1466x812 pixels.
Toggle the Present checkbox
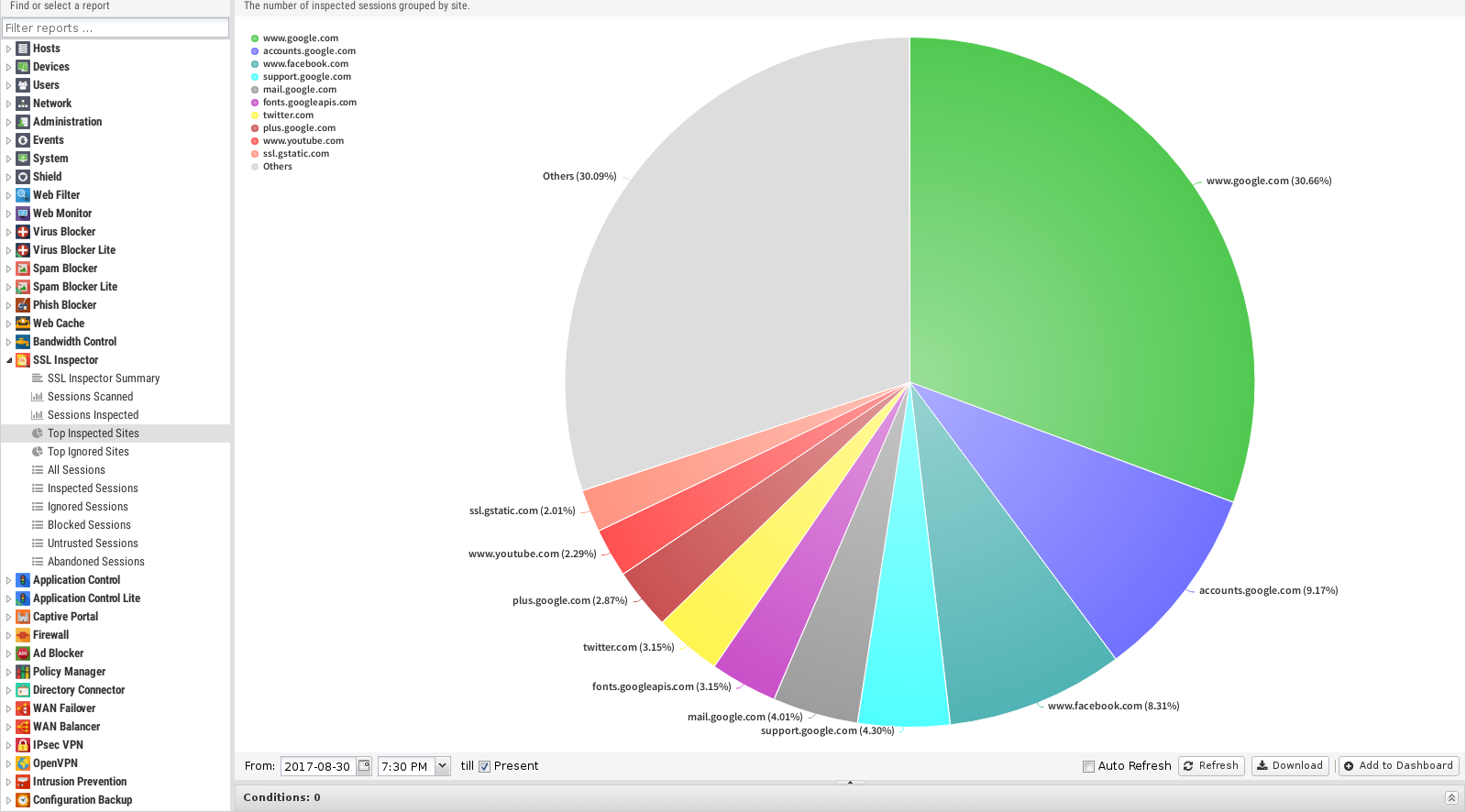click(x=485, y=766)
